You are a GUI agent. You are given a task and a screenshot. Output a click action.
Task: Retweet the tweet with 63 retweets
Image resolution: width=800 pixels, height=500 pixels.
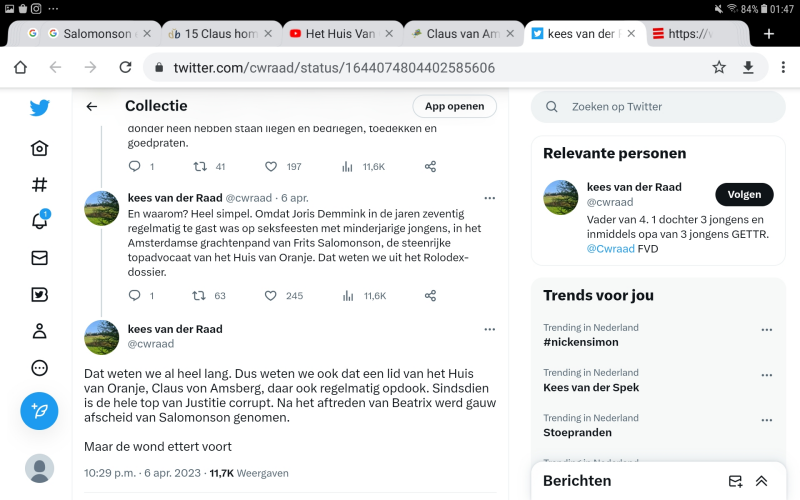point(200,296)
